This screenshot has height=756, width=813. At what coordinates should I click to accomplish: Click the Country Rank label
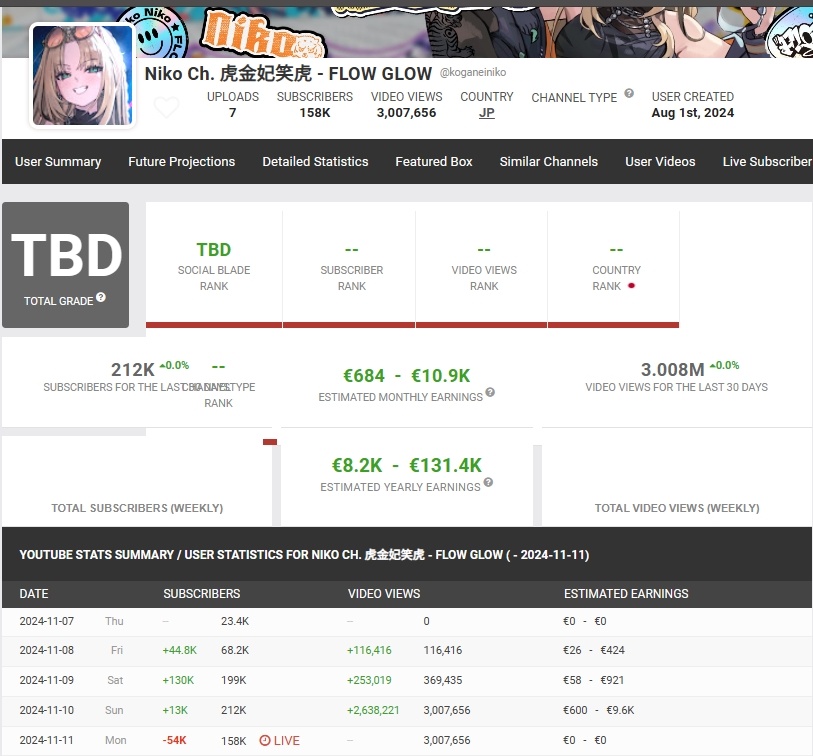pyautogui.click(x=616, y=278)
